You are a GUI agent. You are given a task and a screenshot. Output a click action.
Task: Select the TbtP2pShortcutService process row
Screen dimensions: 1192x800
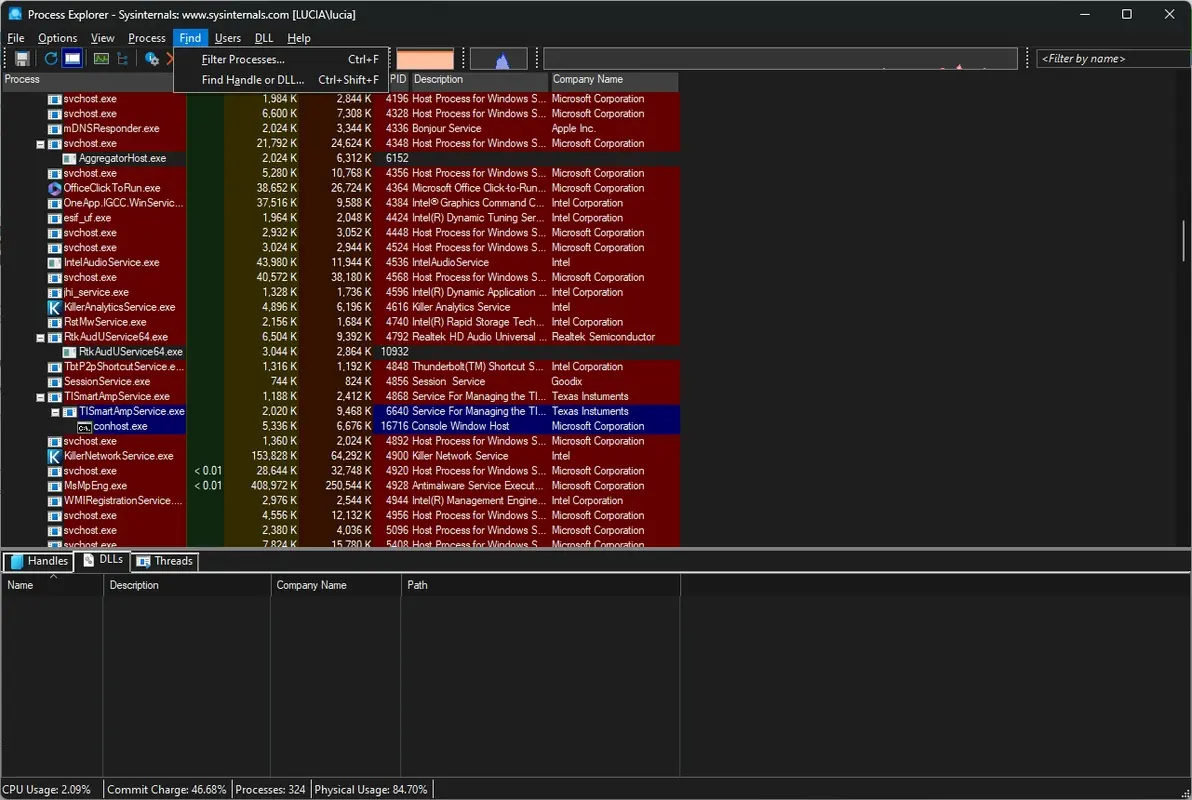click(x=340, y=367)
